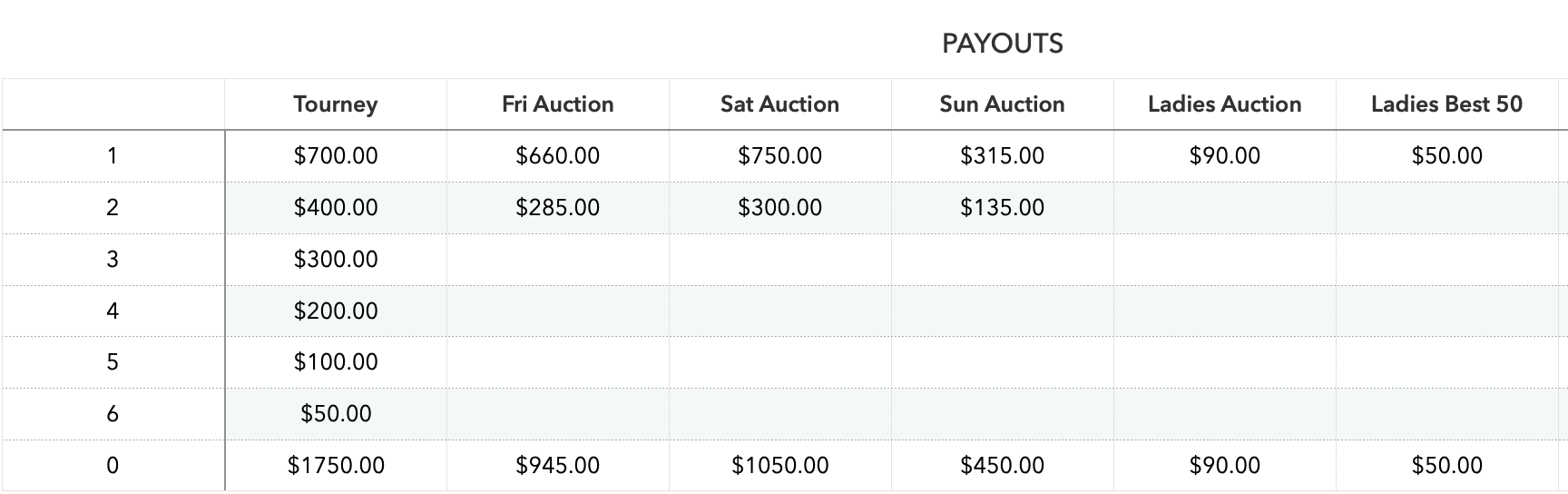Select the Sun Auction total $450.00 cell
The image size is (1568, 494).
(1002, 466)
